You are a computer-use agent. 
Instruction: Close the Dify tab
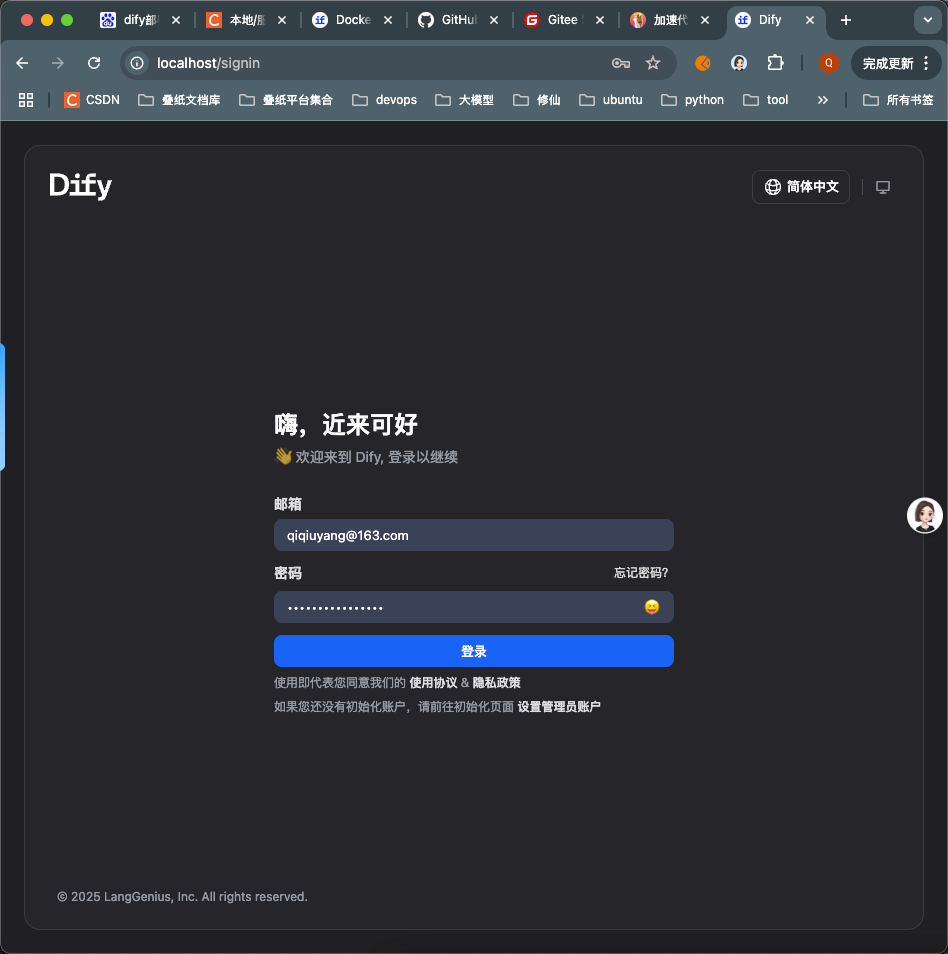[x=810, y=20]
